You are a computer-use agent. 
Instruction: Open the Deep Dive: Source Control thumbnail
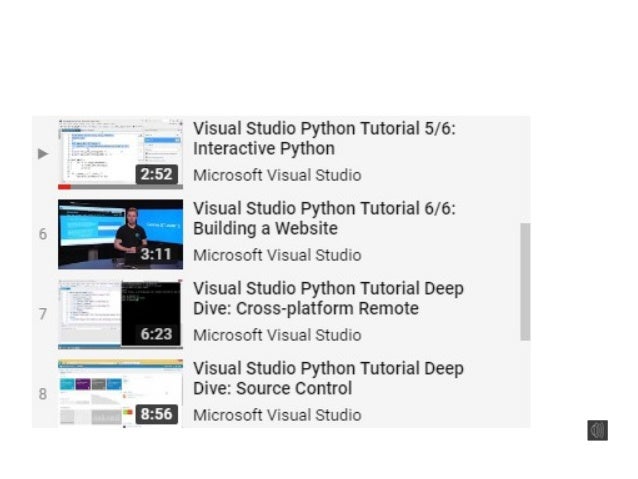point(120,393)
